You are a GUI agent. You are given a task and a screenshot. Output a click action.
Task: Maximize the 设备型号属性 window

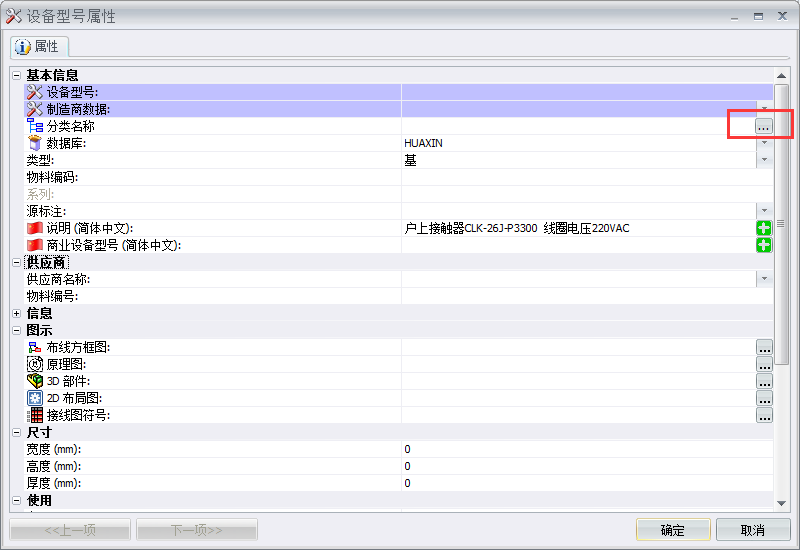[759, 17]
